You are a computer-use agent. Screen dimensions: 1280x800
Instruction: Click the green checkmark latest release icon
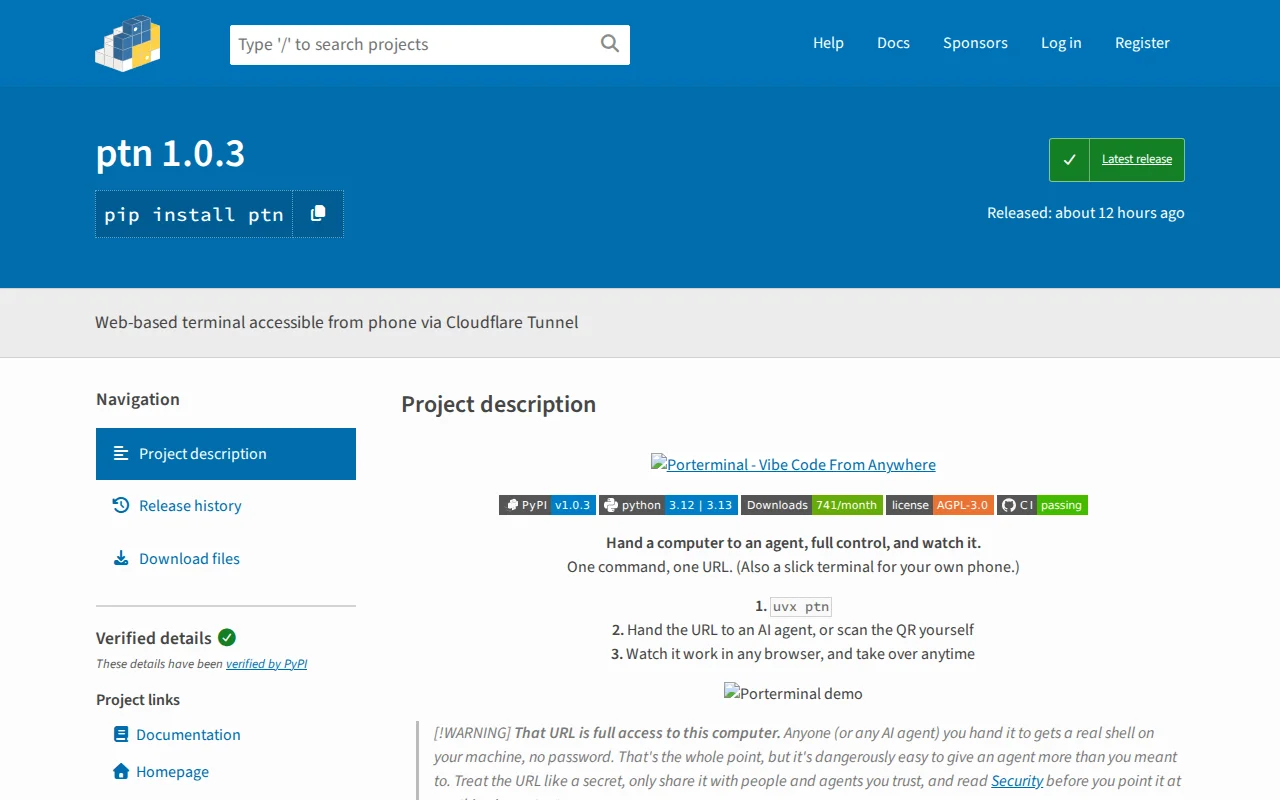click(x=1069, y=160)
